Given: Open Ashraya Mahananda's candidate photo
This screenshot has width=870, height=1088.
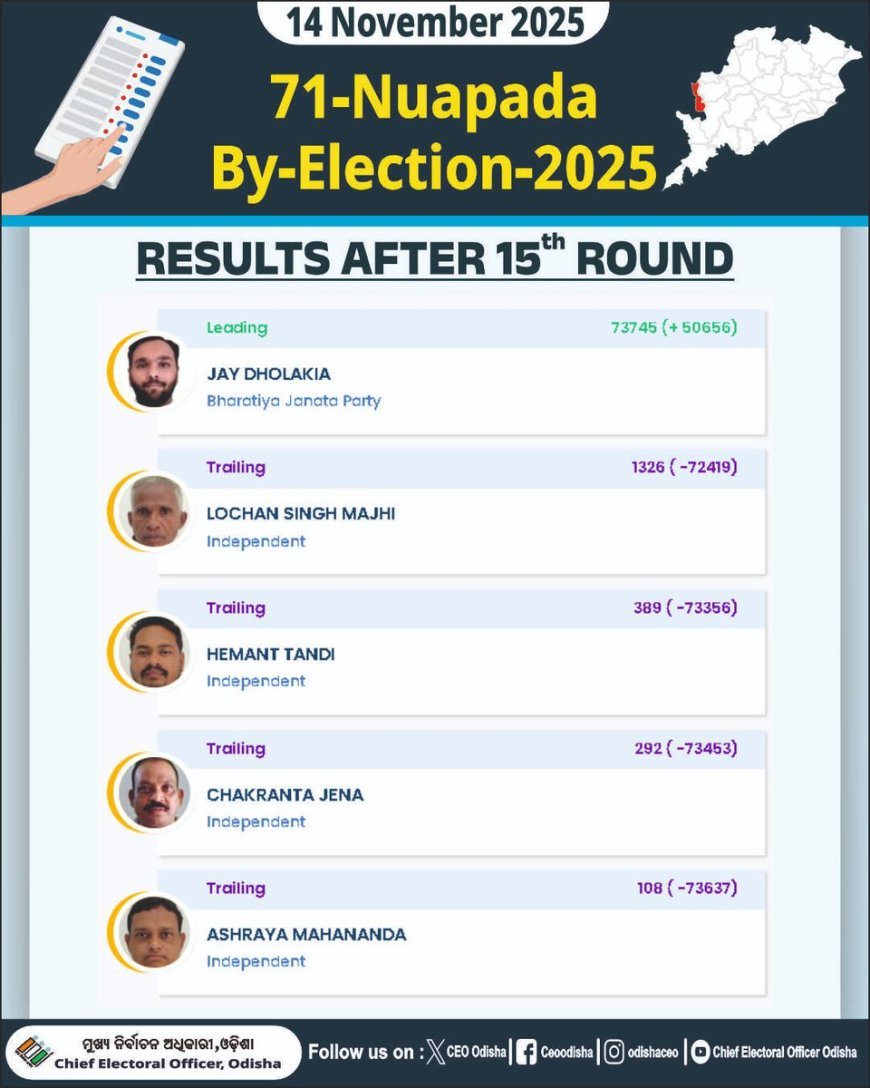Looking at the screenshot, I should [153, 933].
